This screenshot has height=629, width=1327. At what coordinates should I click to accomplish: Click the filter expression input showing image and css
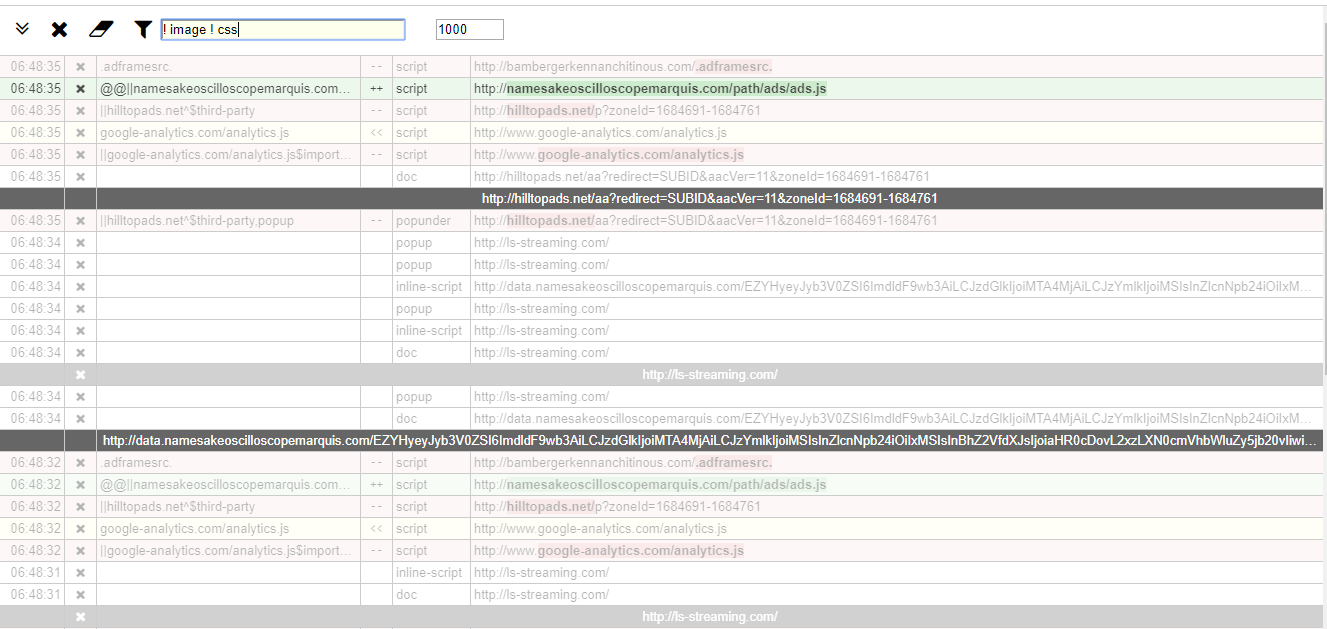tap(281, 29)
